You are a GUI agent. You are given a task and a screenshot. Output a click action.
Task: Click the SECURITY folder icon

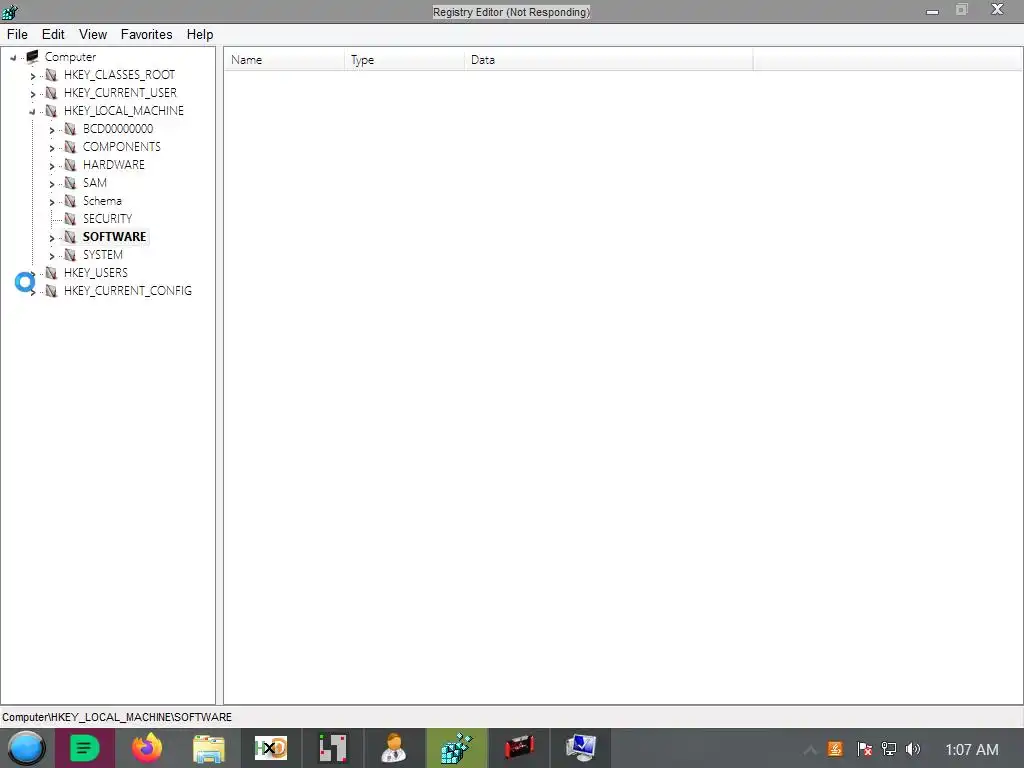pyautogui.click(x=70, y=219)
